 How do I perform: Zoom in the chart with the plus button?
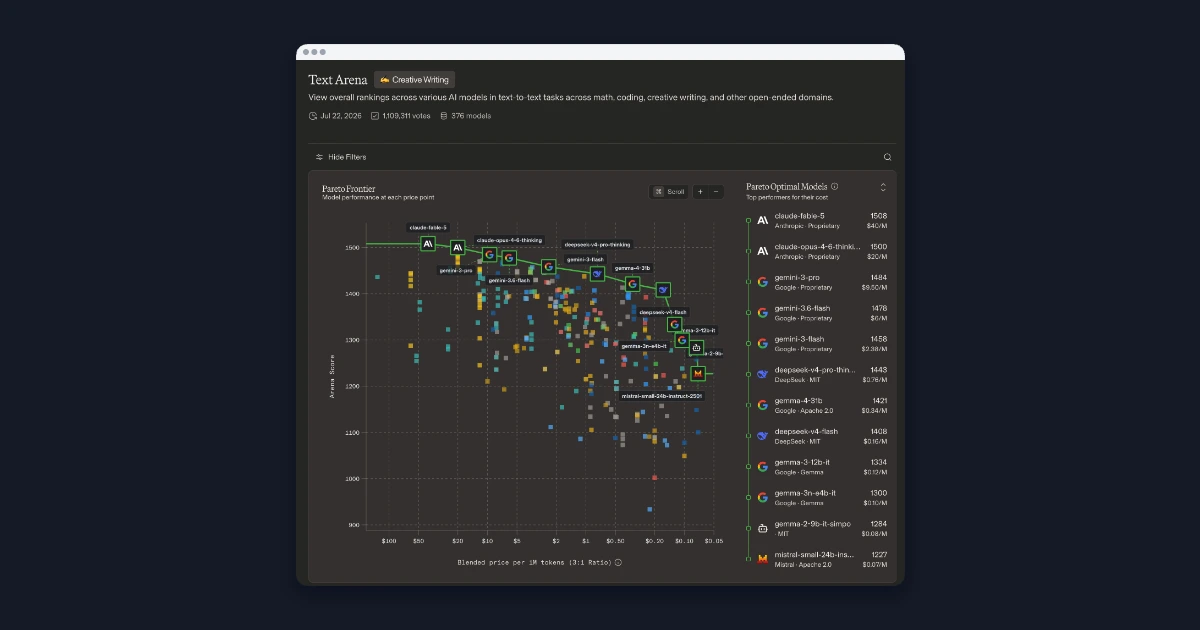(700, 191)
